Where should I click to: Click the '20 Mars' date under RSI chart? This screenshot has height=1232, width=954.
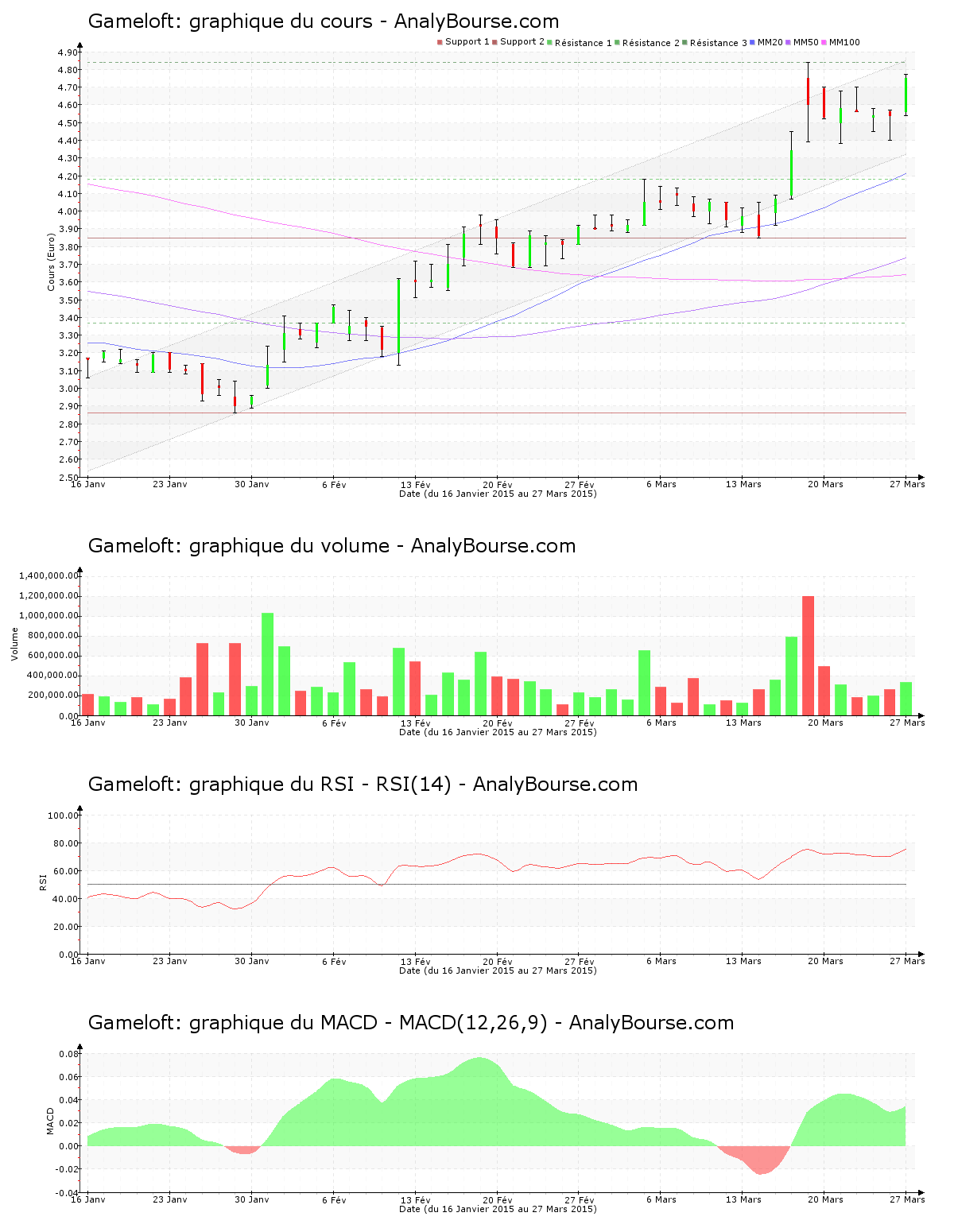[825, 961]
